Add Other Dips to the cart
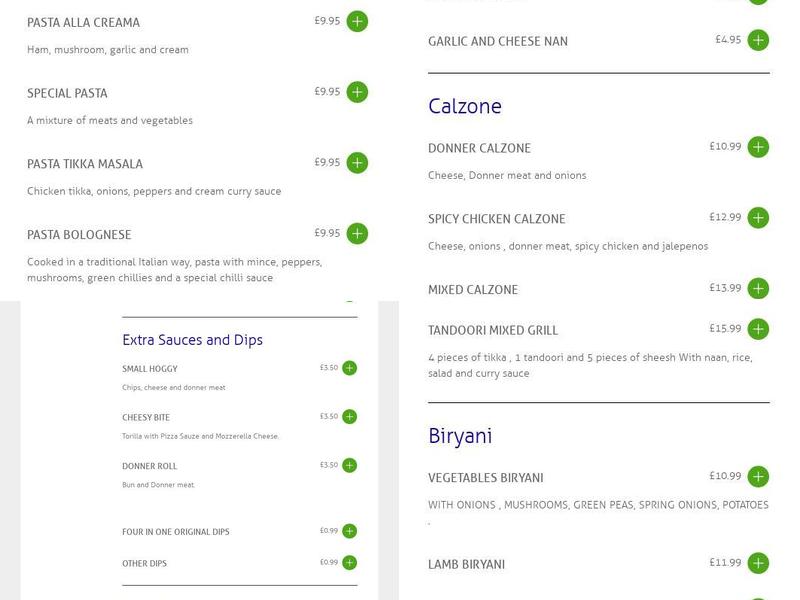Viewport: 800px width, 600px height. coord(347,562)
